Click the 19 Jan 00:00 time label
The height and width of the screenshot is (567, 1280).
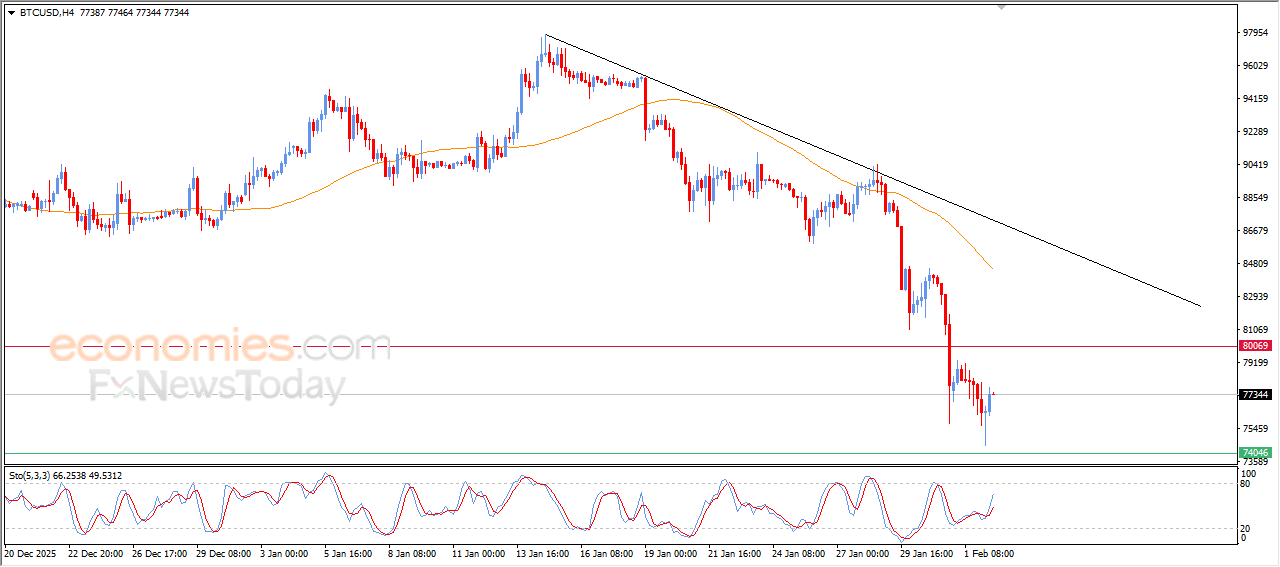[672, 553]
